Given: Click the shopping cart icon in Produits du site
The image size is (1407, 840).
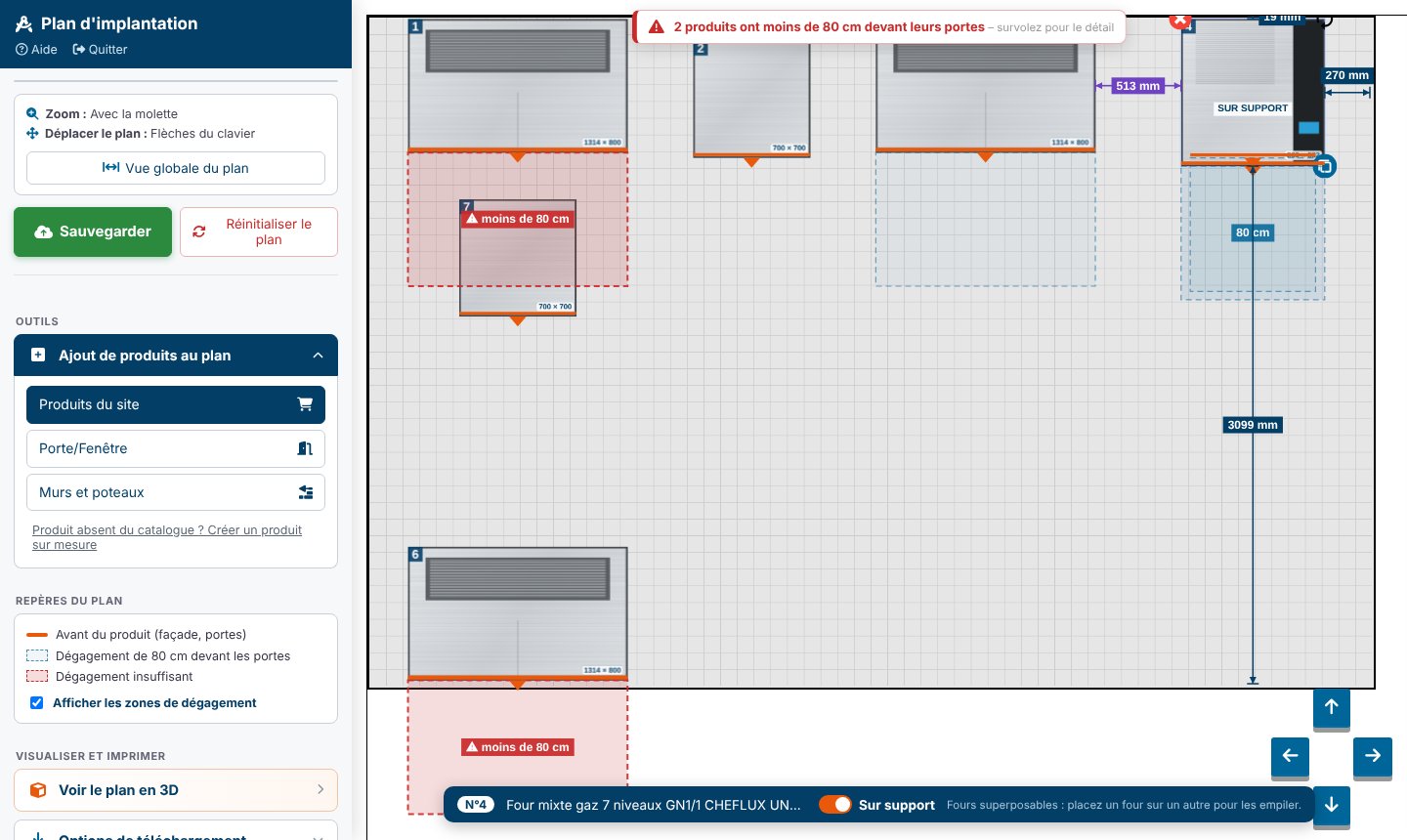Looking at the screenshot, I should point(305,404).
